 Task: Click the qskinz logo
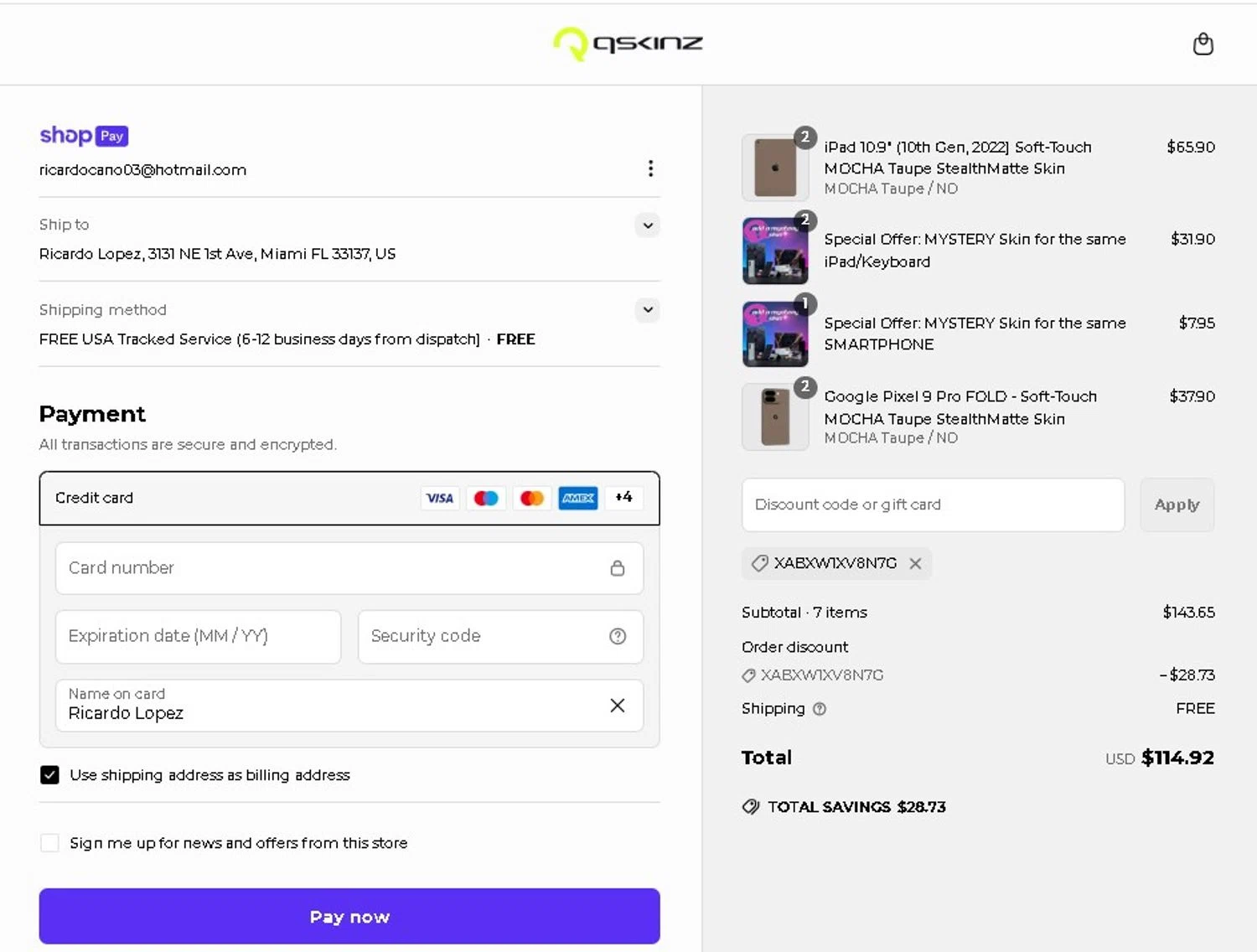(628, 44)
